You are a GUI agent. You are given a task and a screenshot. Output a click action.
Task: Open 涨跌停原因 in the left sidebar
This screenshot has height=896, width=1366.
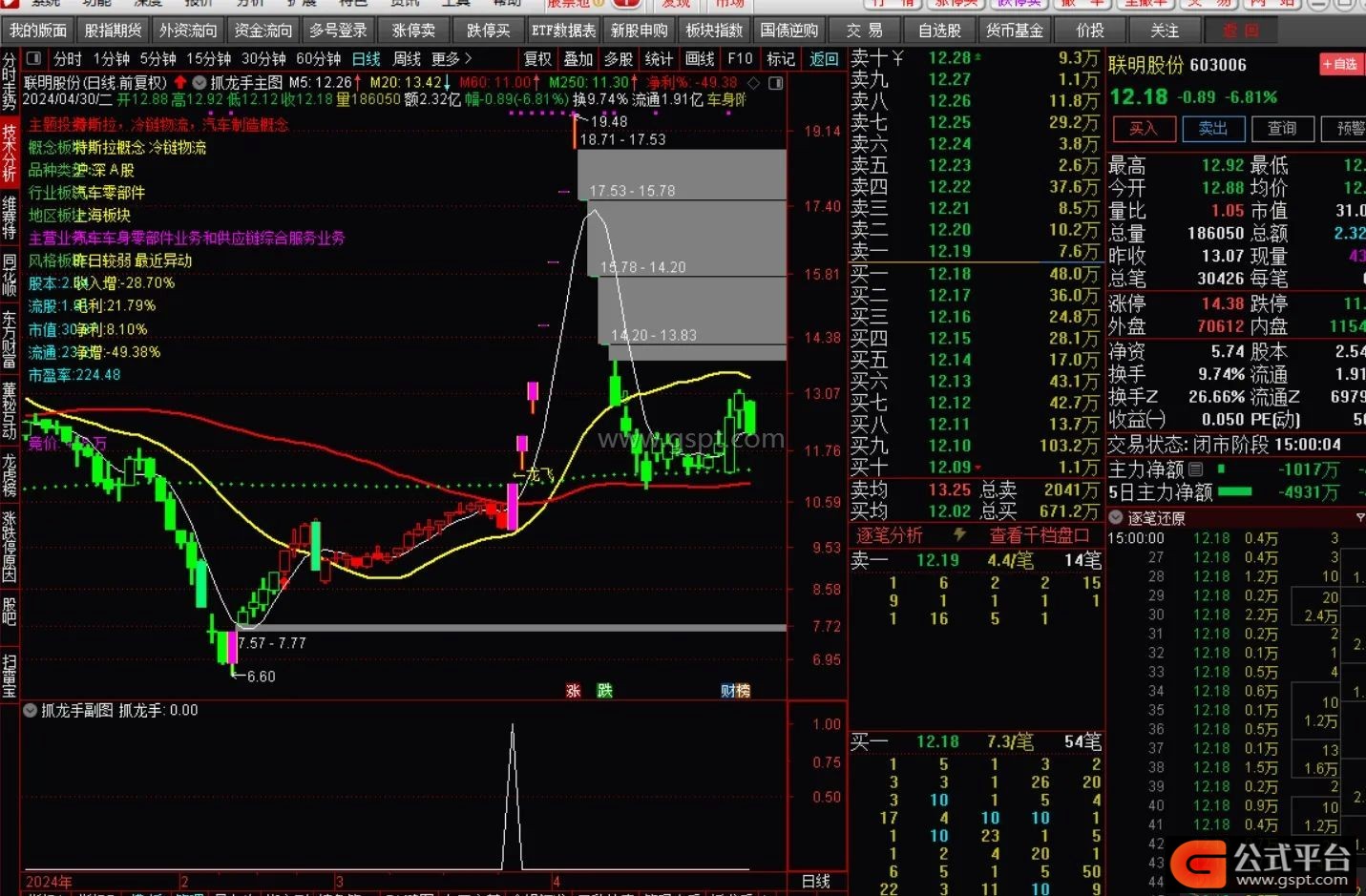click(10, 547)
